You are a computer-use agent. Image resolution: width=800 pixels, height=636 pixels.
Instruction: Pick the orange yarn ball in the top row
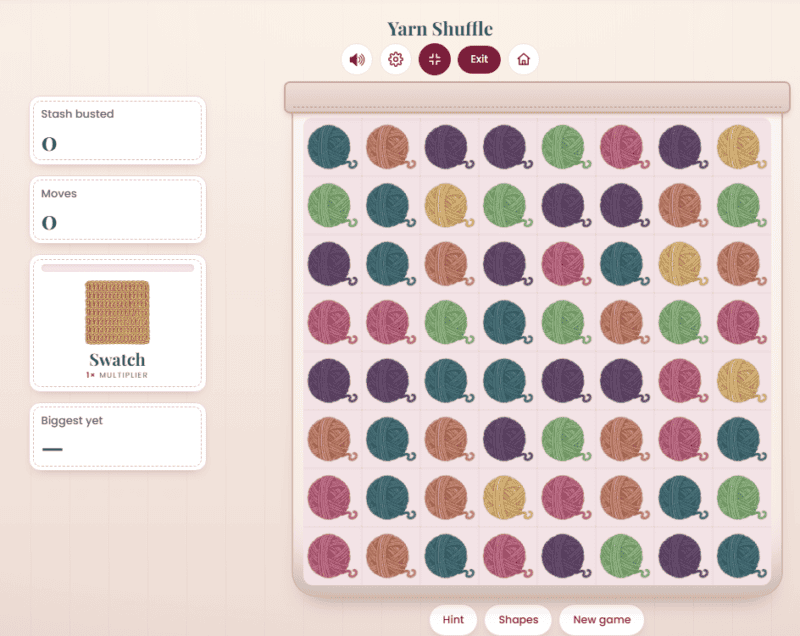[390, 147]
